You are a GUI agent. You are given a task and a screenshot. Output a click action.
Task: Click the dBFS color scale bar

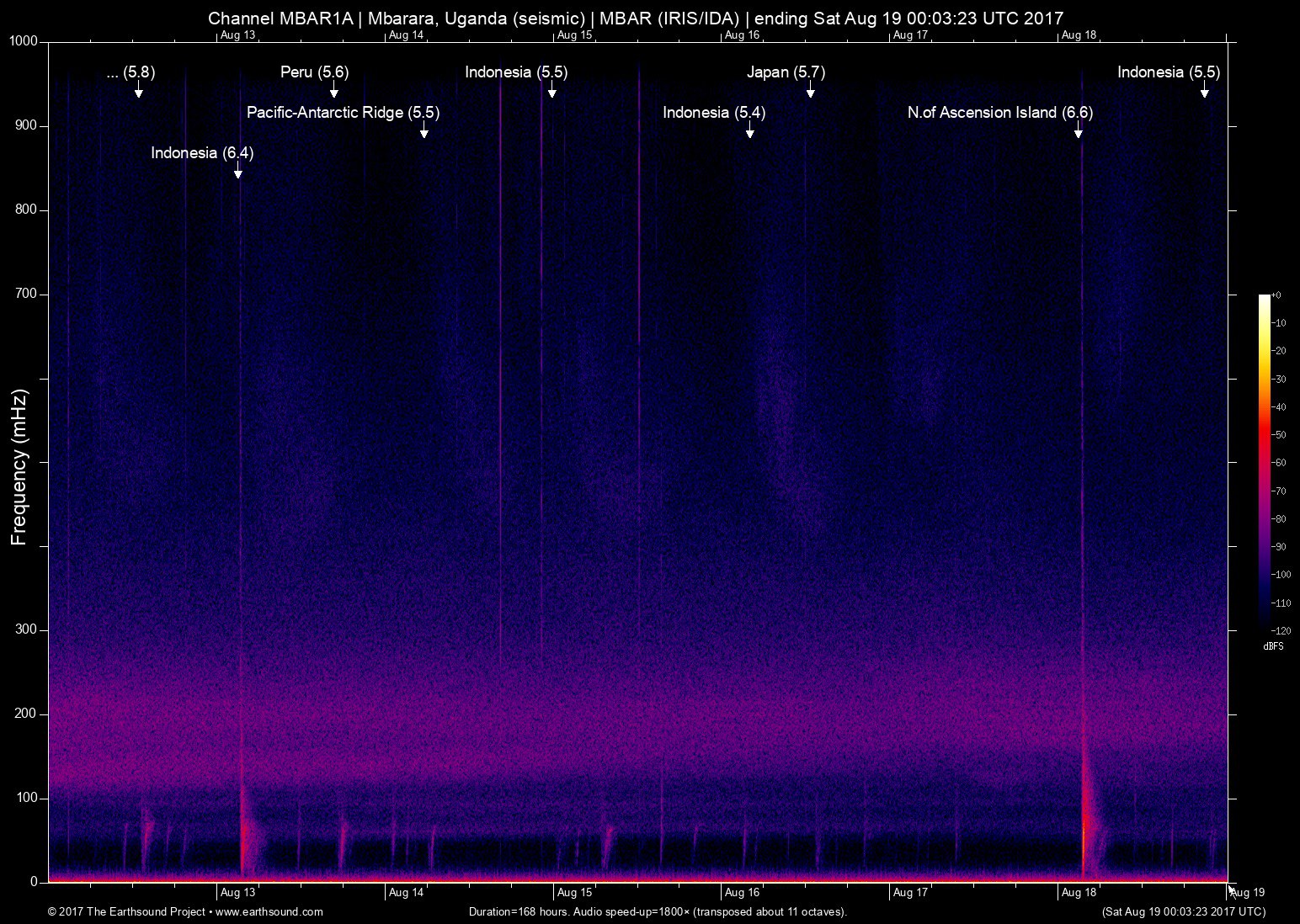[1265, 462]
